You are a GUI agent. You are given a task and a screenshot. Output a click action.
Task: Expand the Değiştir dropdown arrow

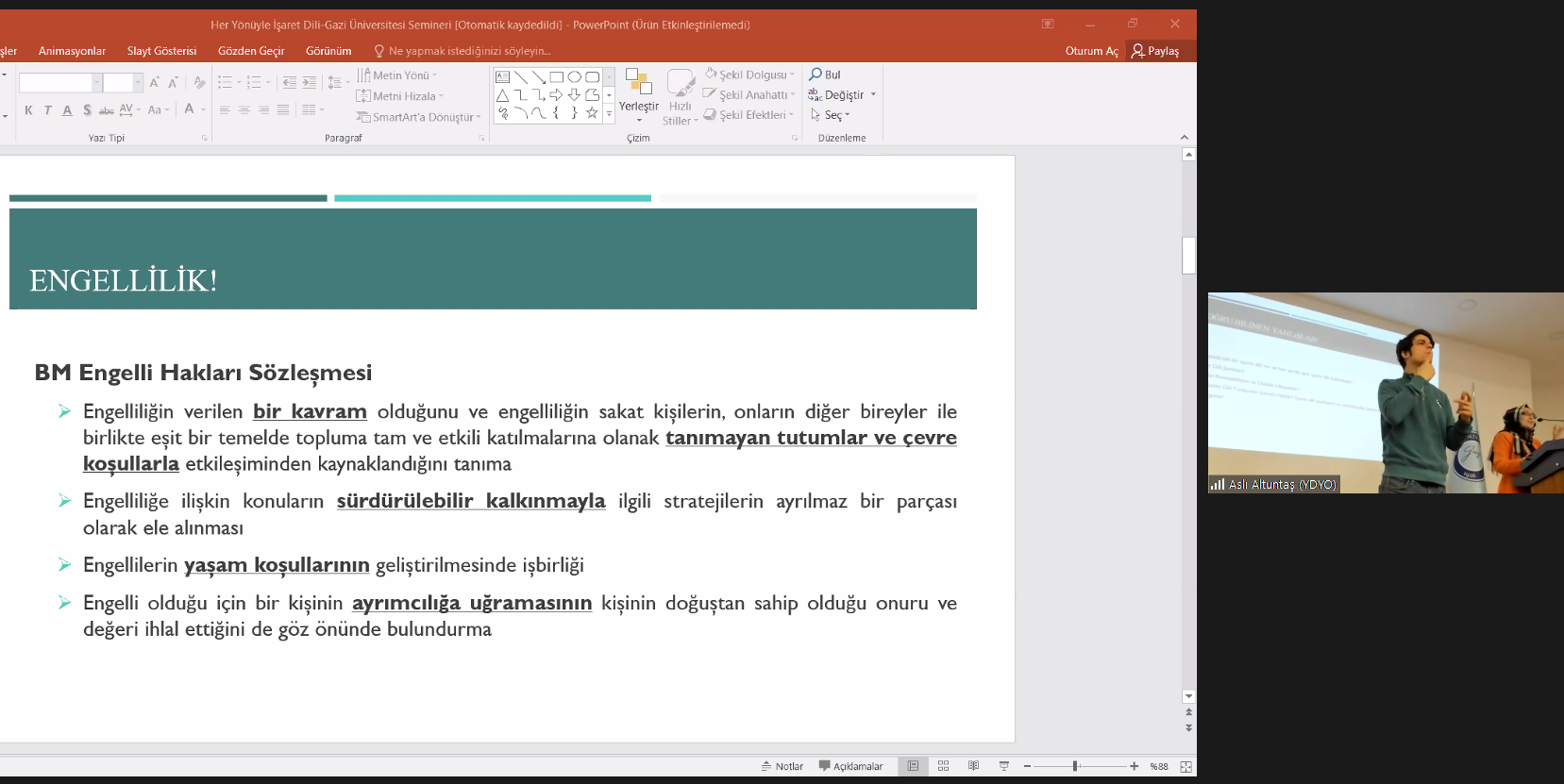click(873, 94)
